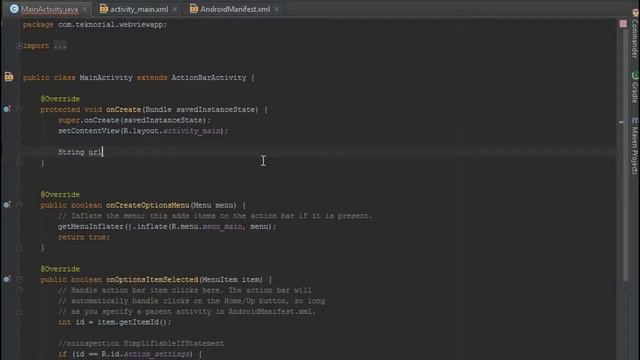Close the AndroidManifest.xml tab
The height and width of the screenshot is (360, 640).
click(277, 9)
